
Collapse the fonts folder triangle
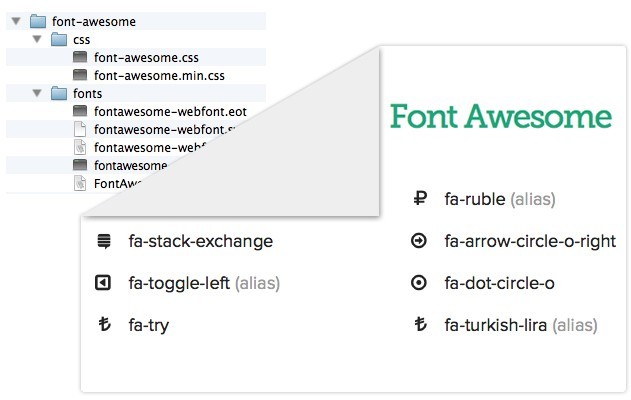click(37, 93)
